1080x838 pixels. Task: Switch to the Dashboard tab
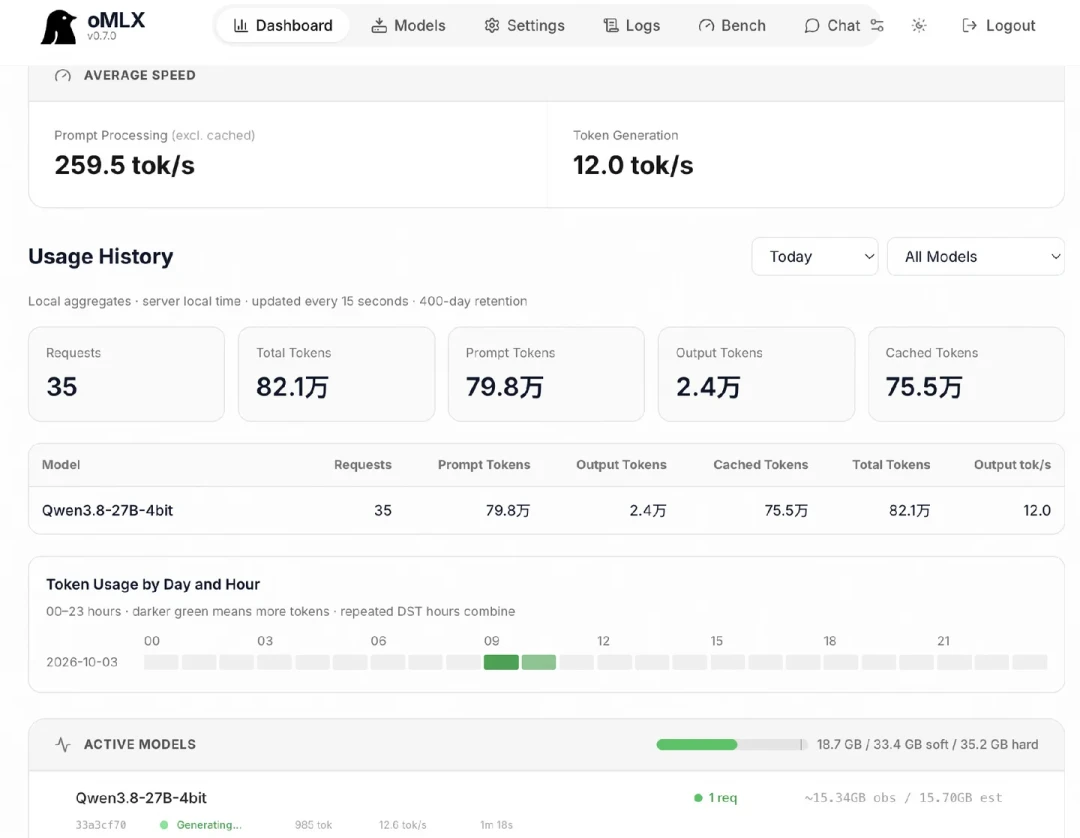[283, 25]
